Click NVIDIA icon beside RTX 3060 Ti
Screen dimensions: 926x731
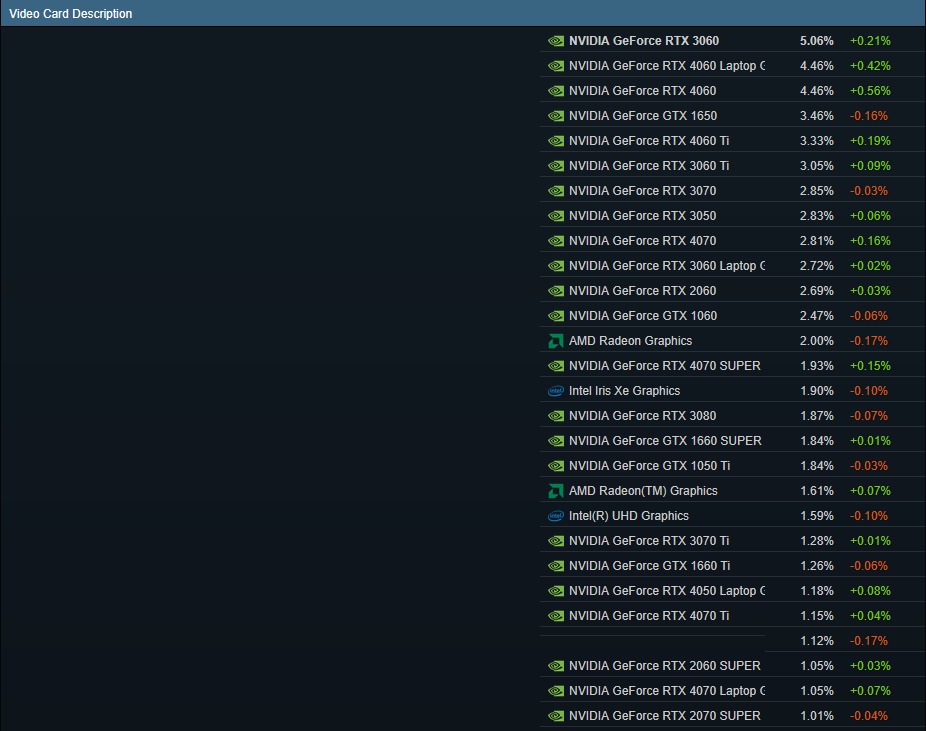556,166
